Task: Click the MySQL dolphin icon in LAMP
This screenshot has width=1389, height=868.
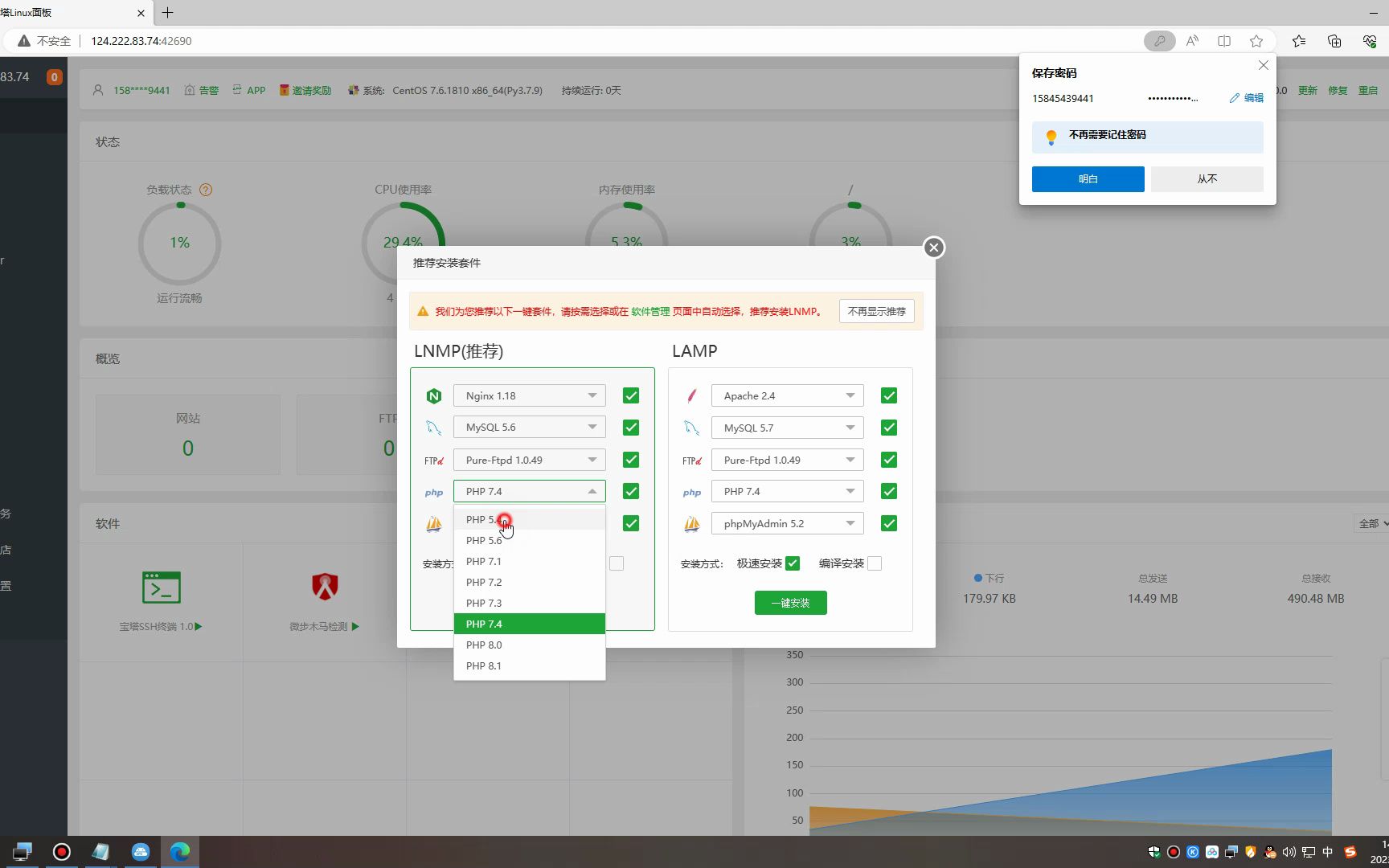Action: tap(691, 428)
